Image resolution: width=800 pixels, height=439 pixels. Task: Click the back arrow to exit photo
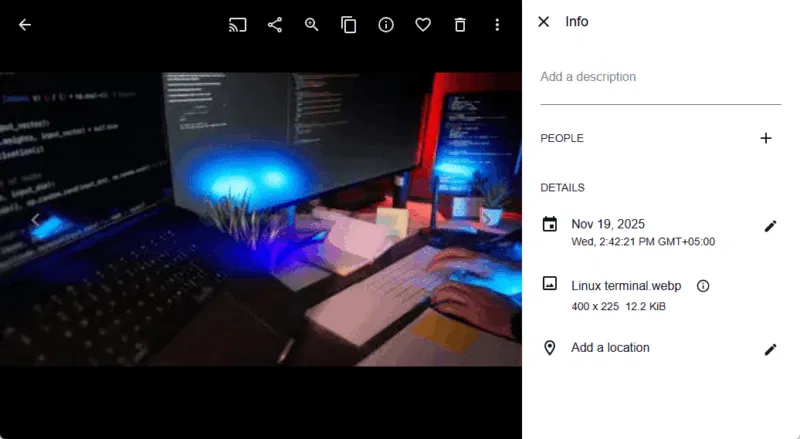tap(25, 25)
